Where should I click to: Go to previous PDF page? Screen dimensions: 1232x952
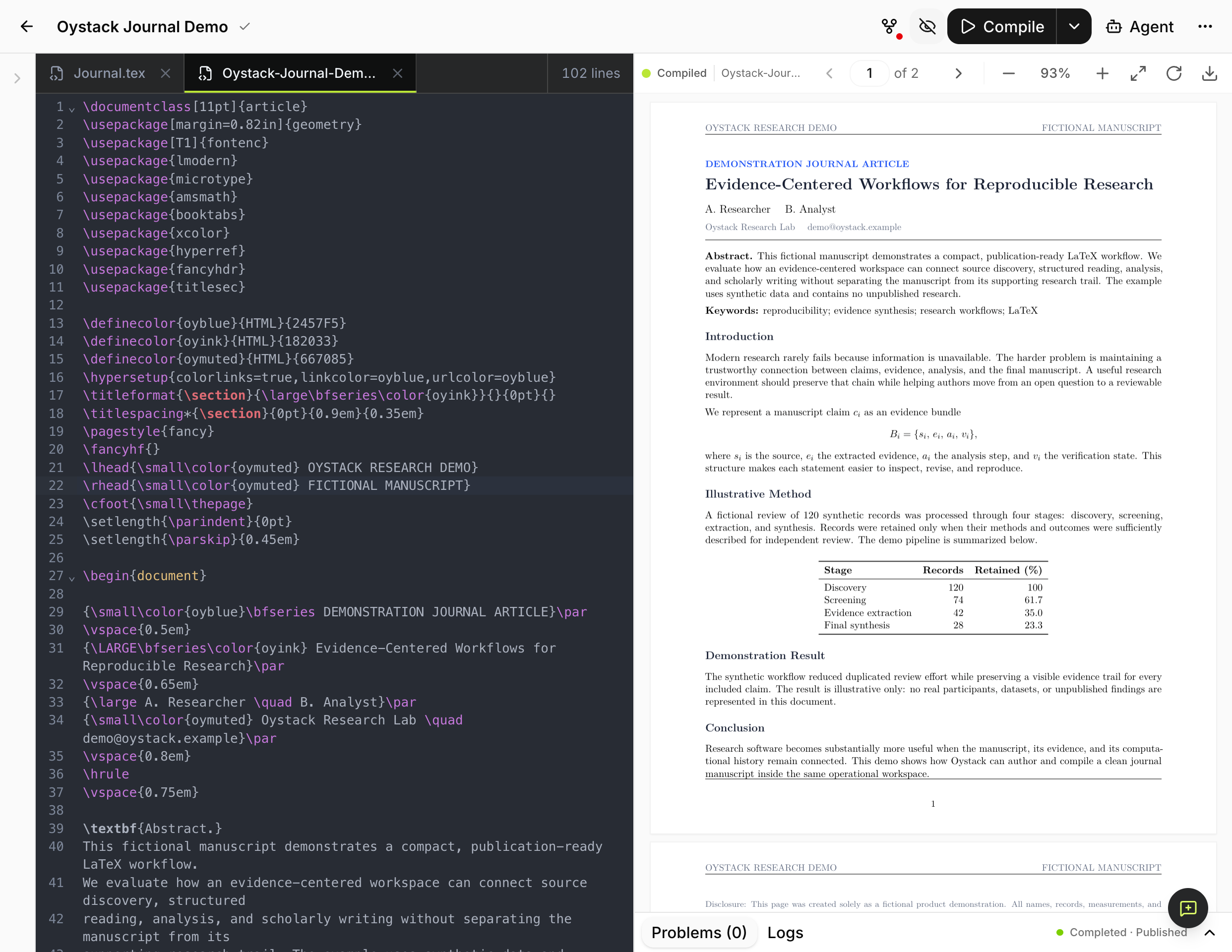click(829, 73)
